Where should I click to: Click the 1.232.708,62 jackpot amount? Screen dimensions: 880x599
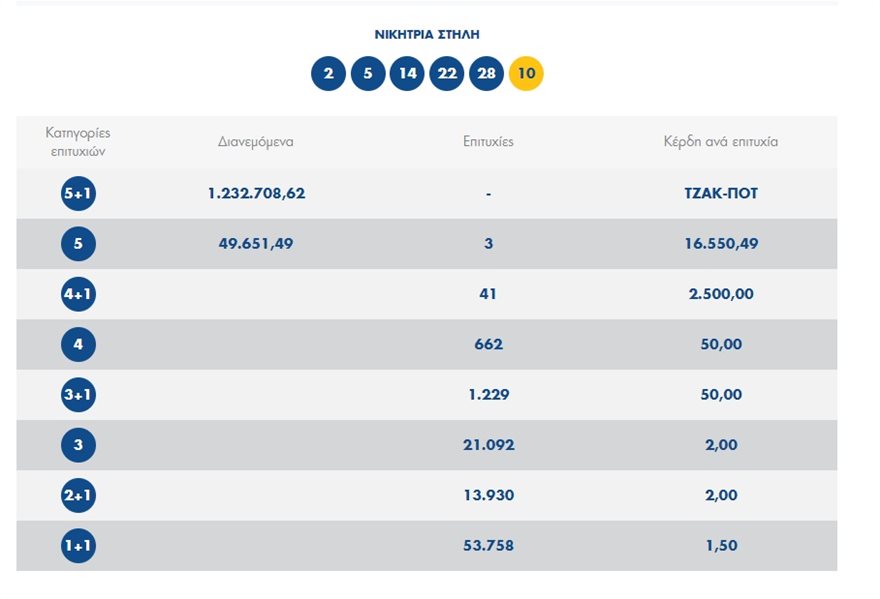pyautogui.click(x=256, y=194)
